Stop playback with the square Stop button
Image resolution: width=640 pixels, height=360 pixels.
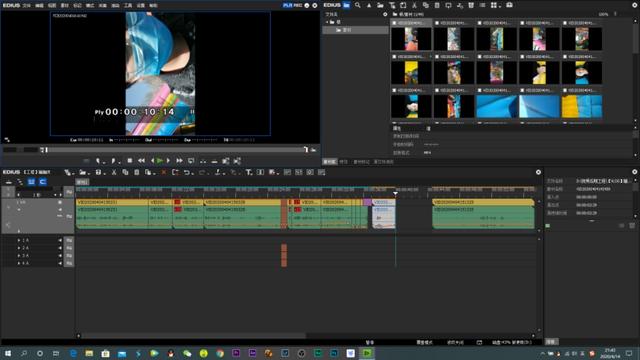(129, 161)
